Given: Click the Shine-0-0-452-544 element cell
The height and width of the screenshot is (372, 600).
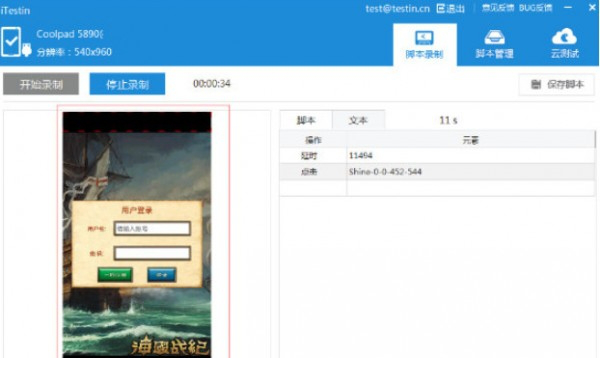Looking at the screenshot, I should coord(385,172).
